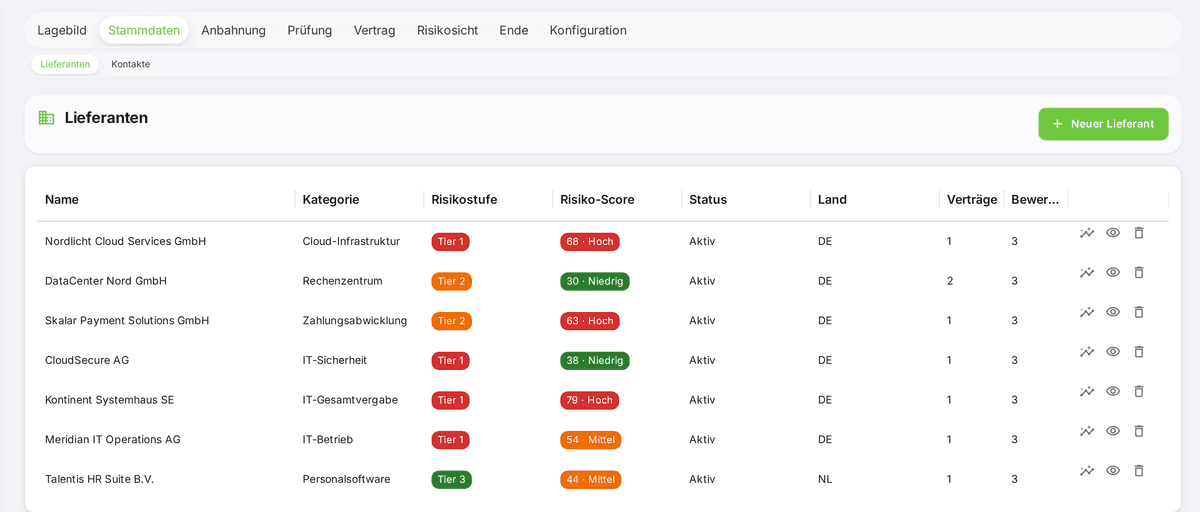The height and width of the screenshot is (512, 1200).
Task: Open trend chart for Nordlicht Cloud Services GmbH
Action: (x=1087, y=233)
